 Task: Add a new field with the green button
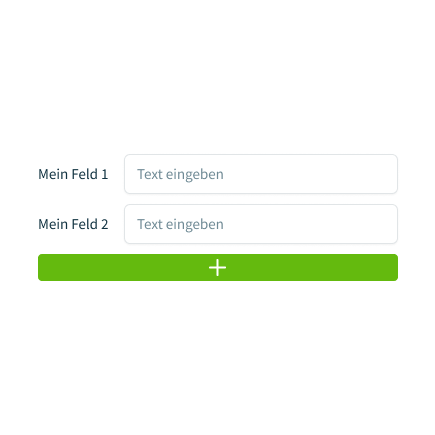[218, 268]
